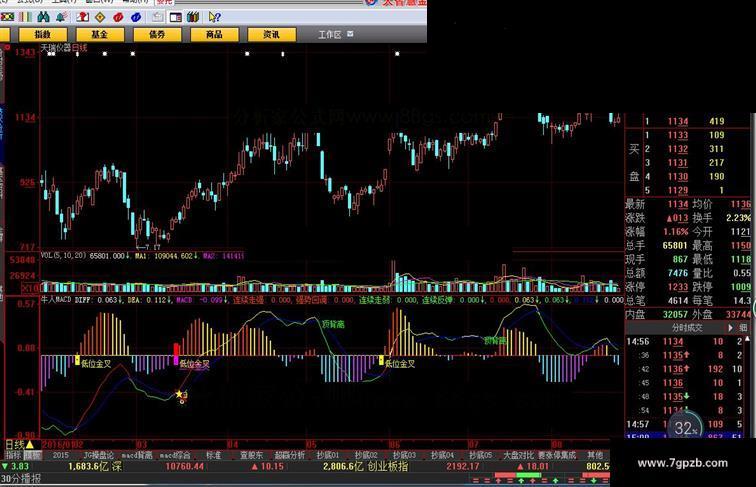Click the 32% floating circle widget
The image size is (756, 487).
(x=685, y=427)
